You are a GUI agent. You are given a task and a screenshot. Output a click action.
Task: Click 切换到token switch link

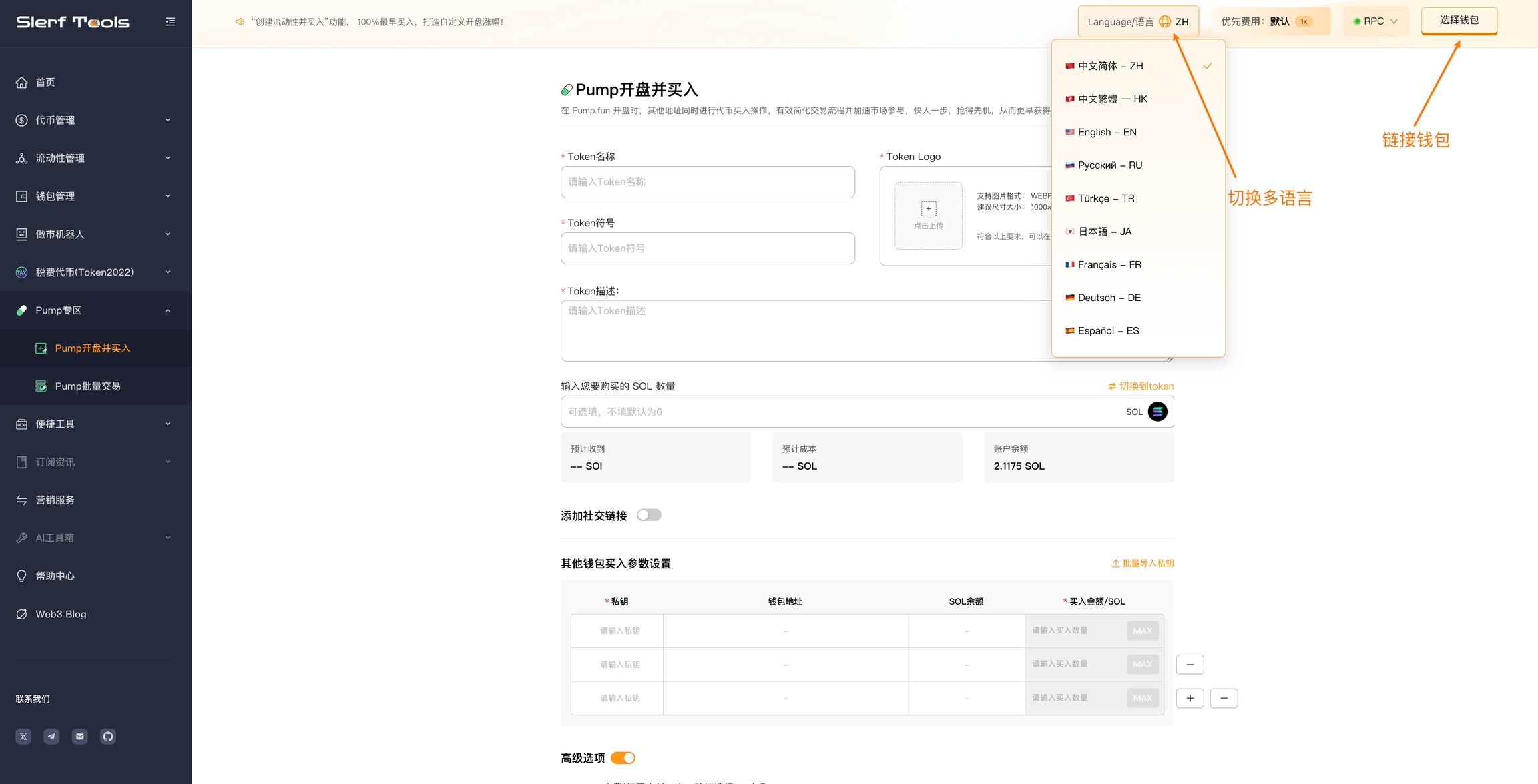click(1141, 386)
